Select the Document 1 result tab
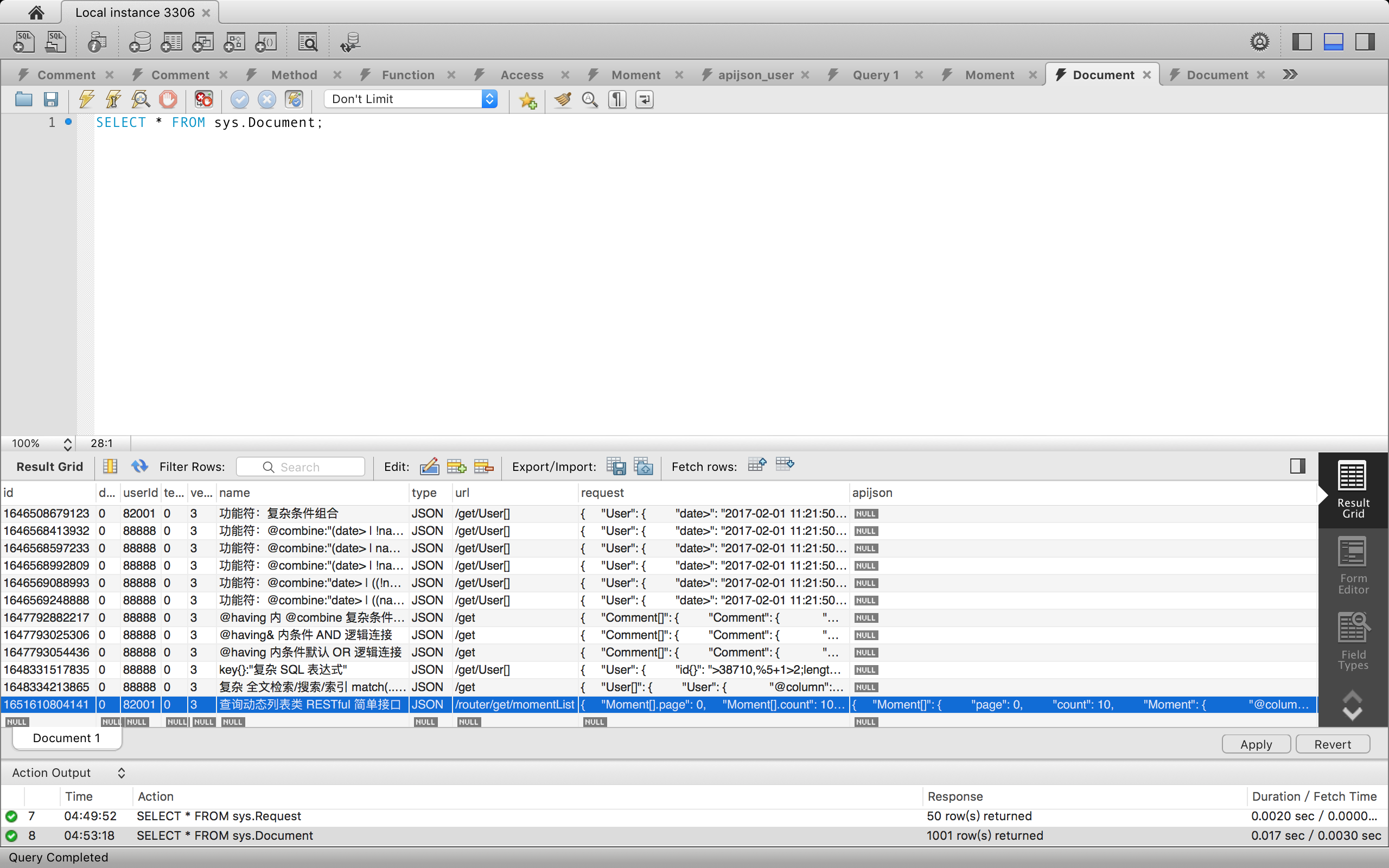Screen dimensions: 1389x868 click(x=67, y=738)
